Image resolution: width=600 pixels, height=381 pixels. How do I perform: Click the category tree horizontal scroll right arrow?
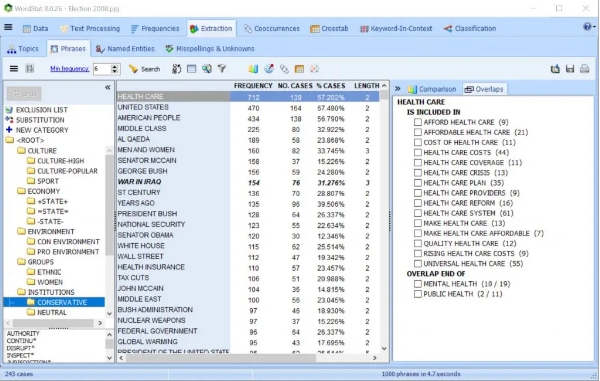pos(100,323)
